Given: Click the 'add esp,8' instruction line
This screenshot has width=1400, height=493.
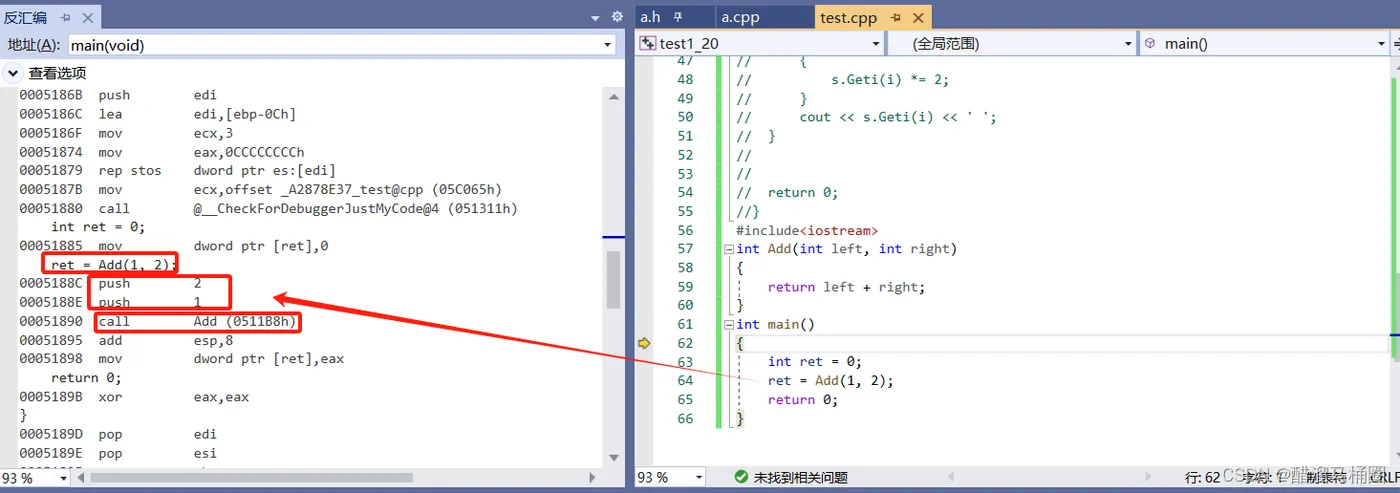Looking at the screenshot, I should click(x=126, y=340).
